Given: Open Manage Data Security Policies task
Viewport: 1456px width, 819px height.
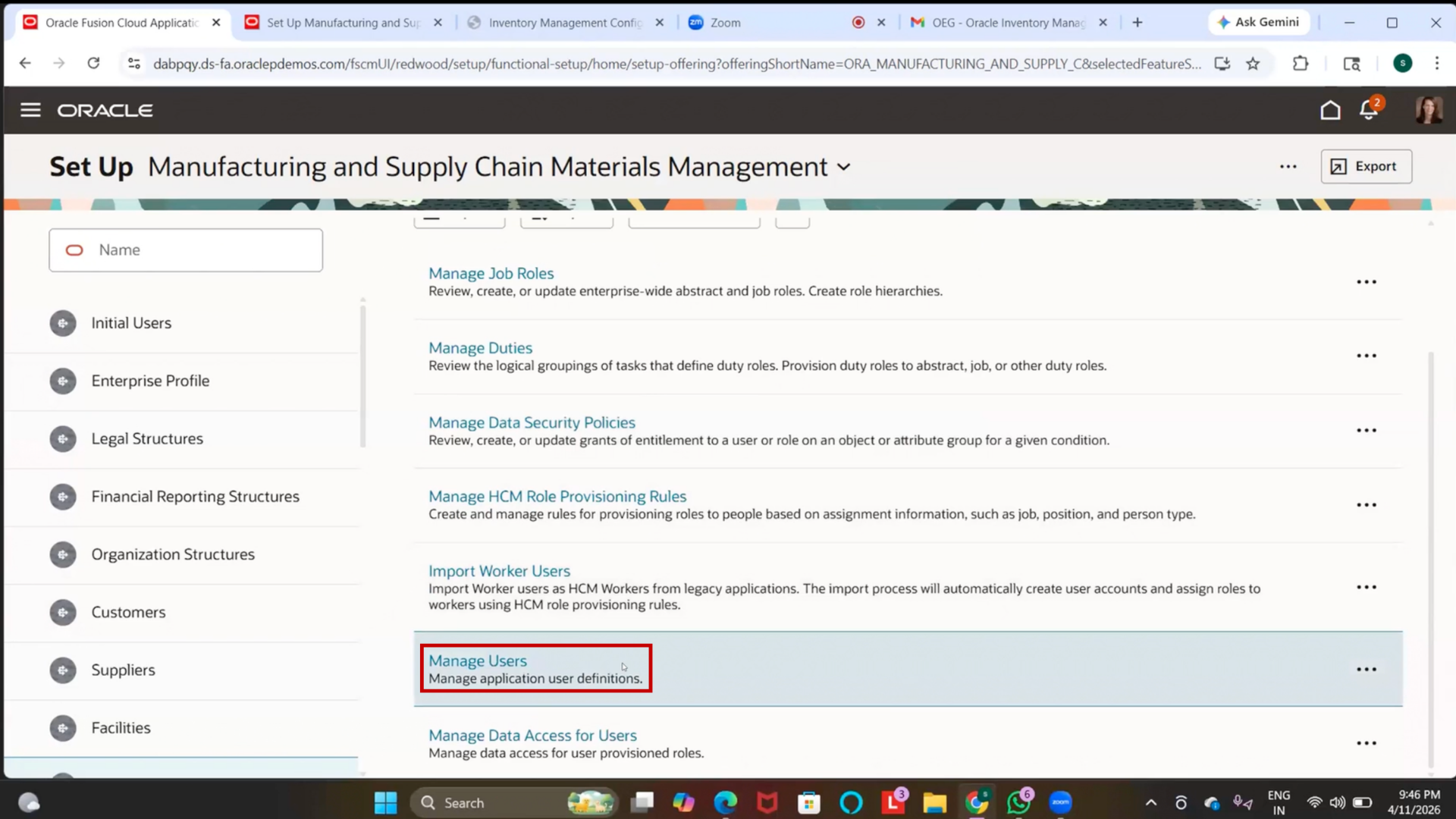Looking at the screenshot, I should [532, 422].
